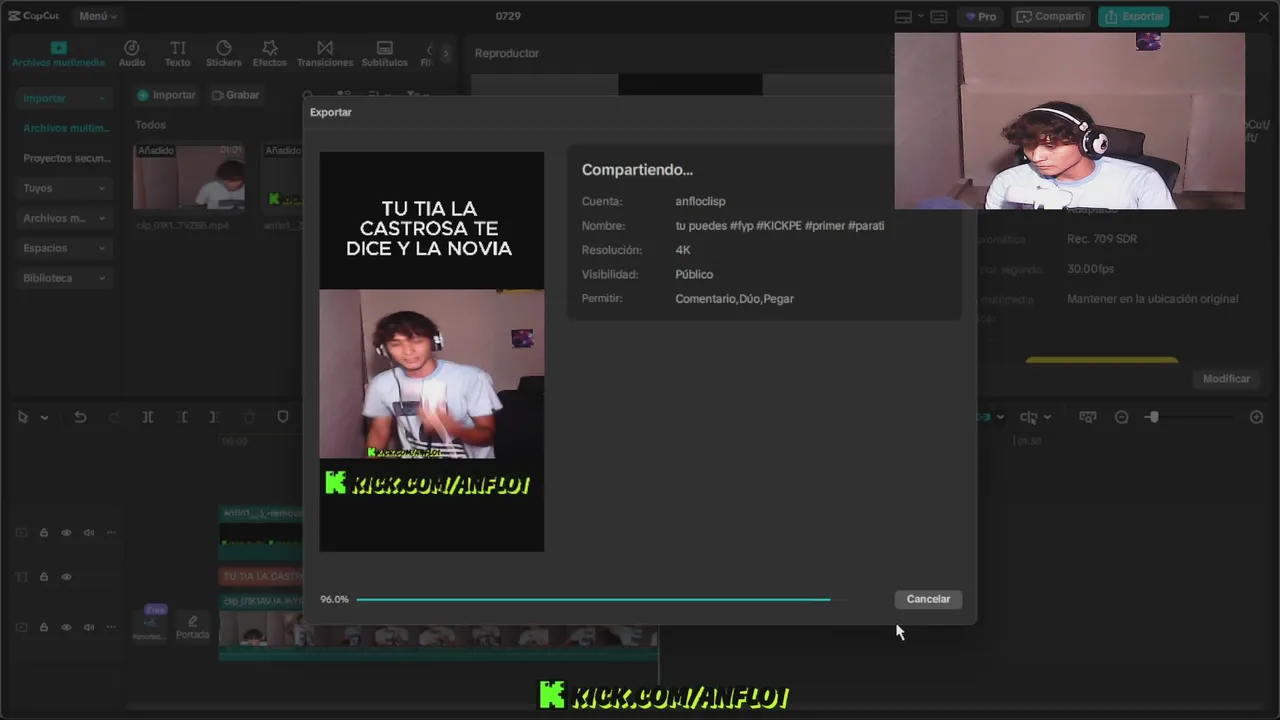Expand the Tuyos sidebar section
The height and width of the screenshot is (720, 1280).
coord(64,188)
